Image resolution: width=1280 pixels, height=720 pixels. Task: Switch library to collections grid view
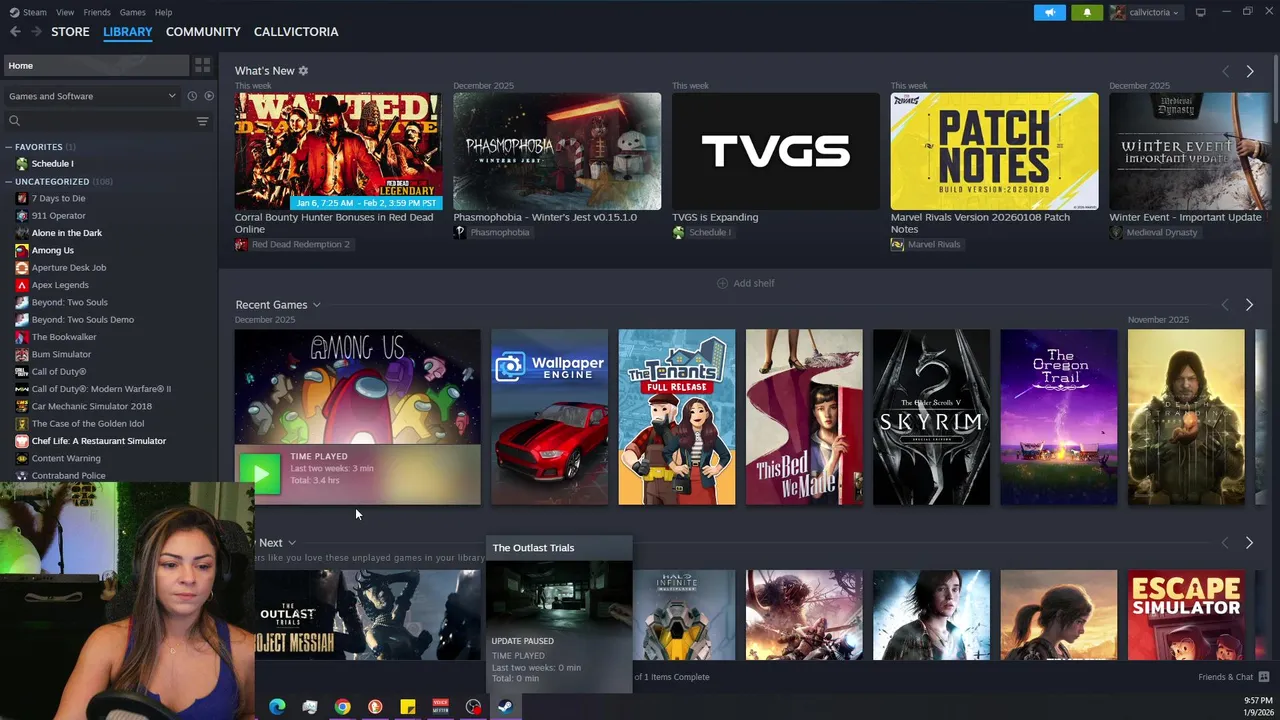coord(202,65)
